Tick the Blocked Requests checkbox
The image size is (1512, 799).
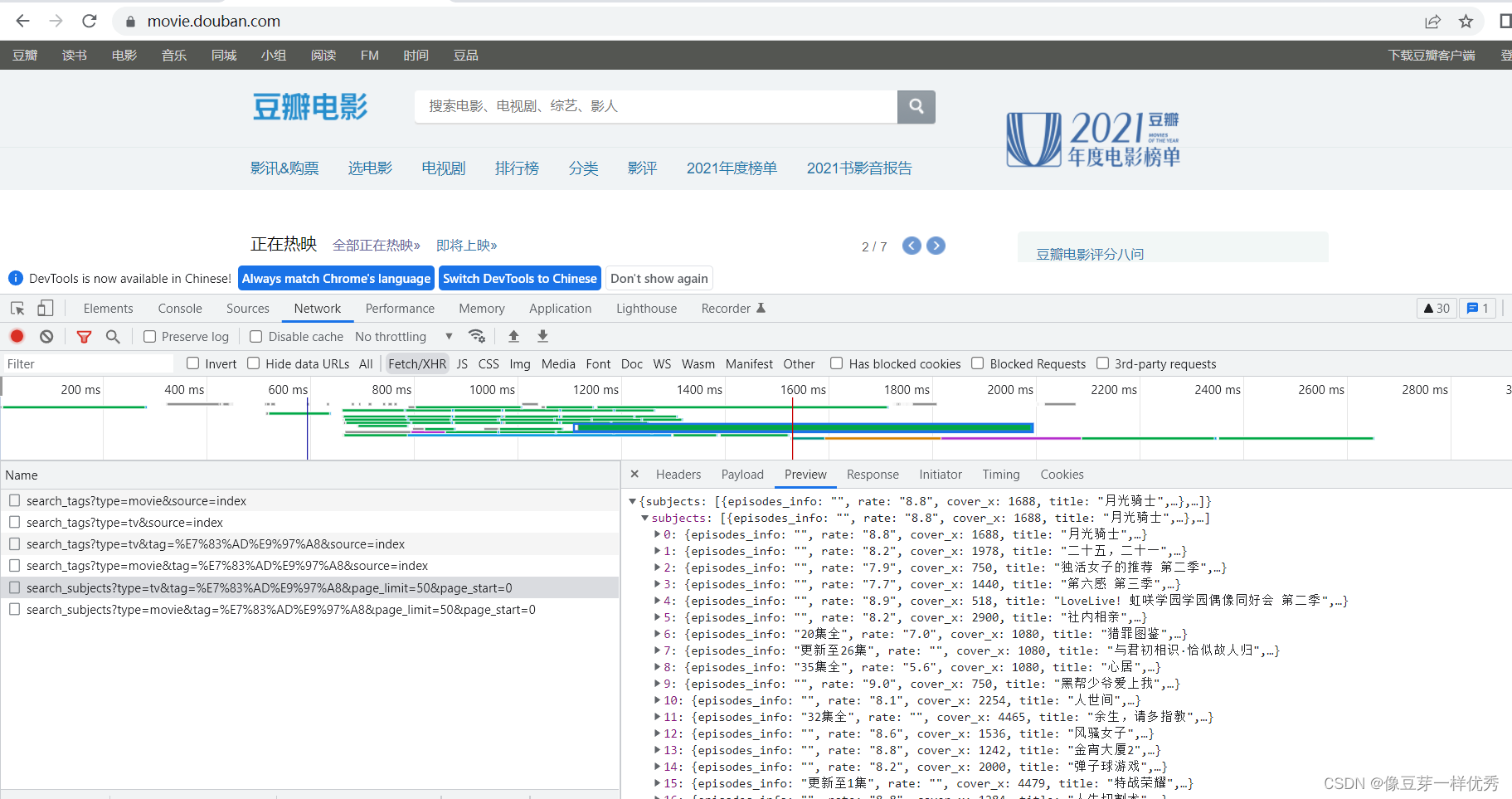[978, 363]
